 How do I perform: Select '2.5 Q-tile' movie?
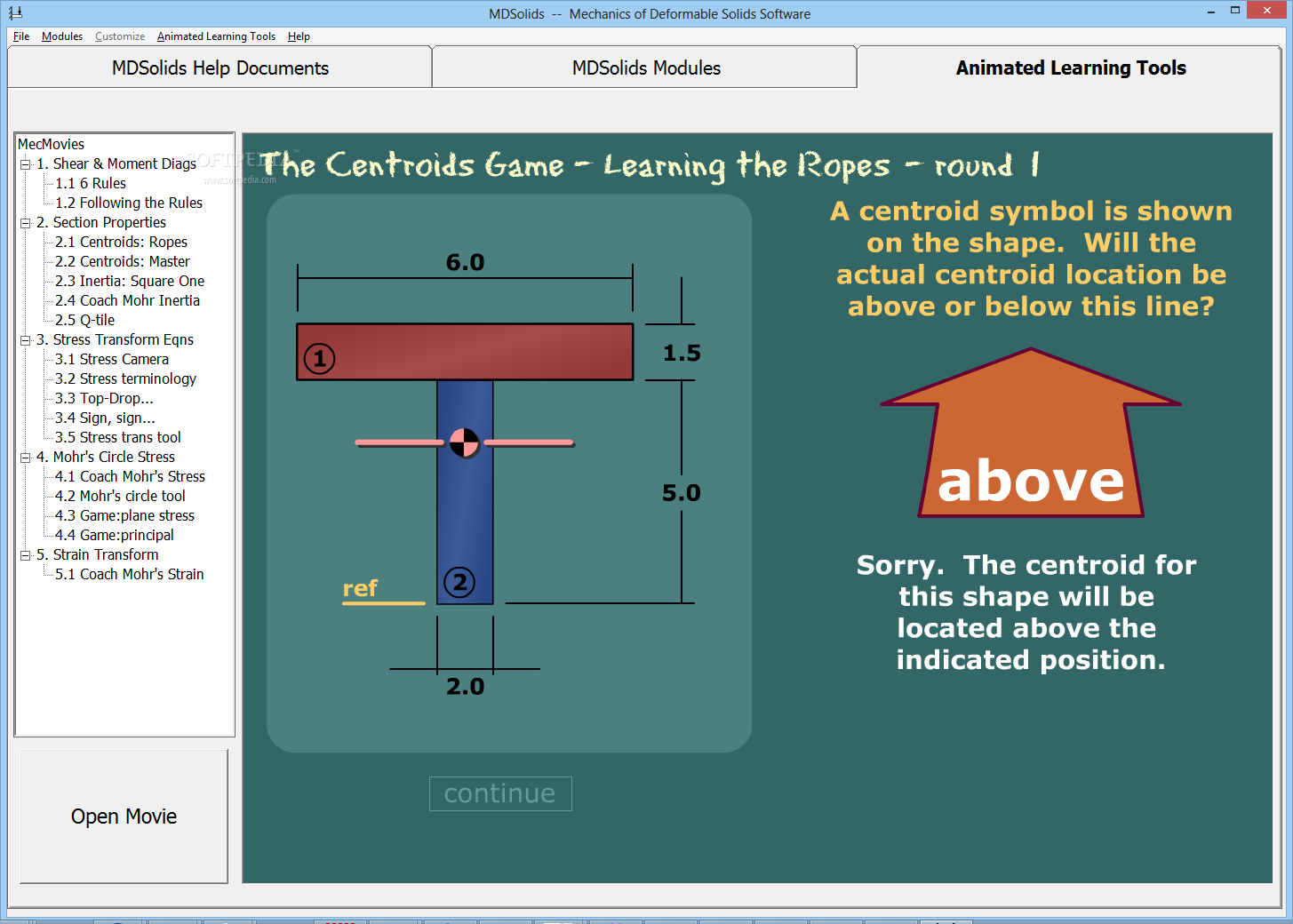[x=84, y=320]
